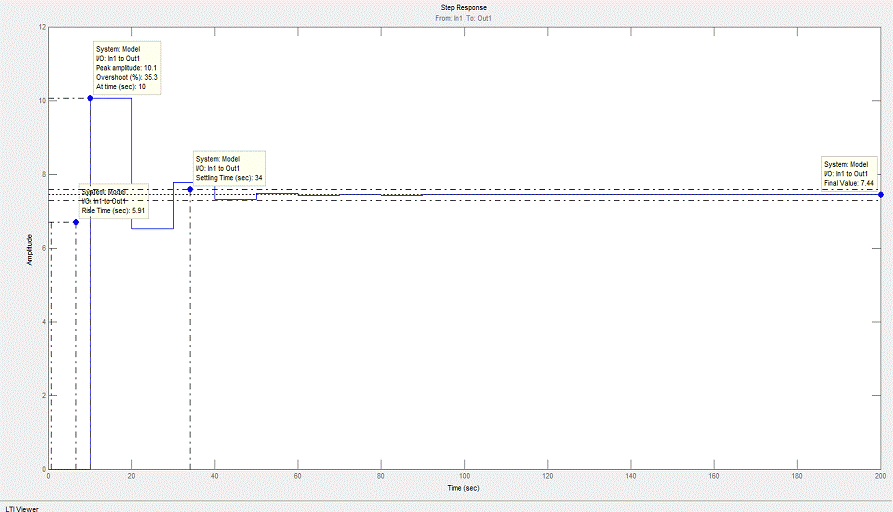Select the Final Value 7.44 data tip
Viewport: 893px width, 512px height.
(x=849, y=173)
